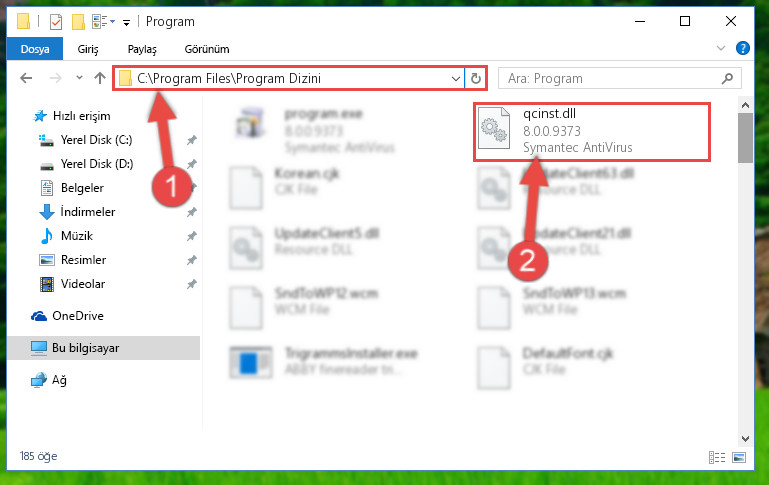The height and width of the screenshot is (485, 769).
Task: Open the Paylaş ribbon tab
Action: tap(142, 49)
